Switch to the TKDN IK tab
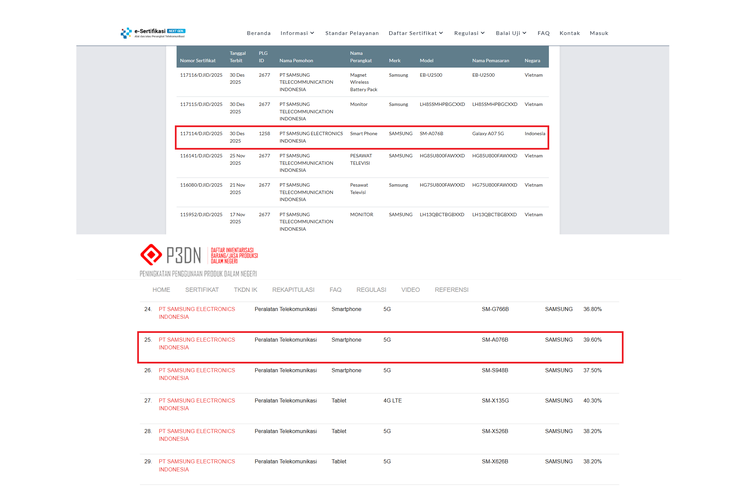 pos(246,289)
